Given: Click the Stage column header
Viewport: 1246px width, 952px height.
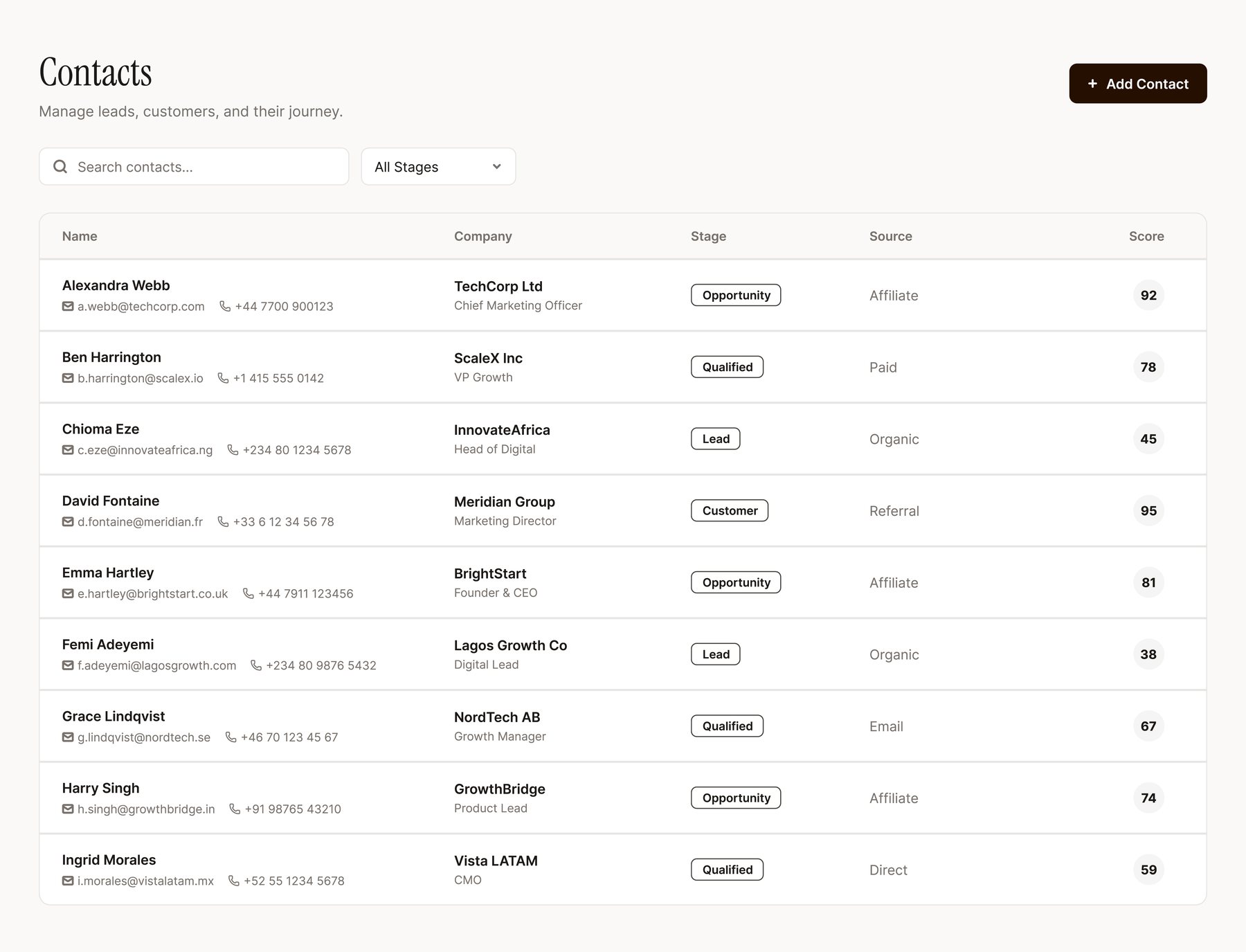Looking at the screenshot, I should 708,236.
